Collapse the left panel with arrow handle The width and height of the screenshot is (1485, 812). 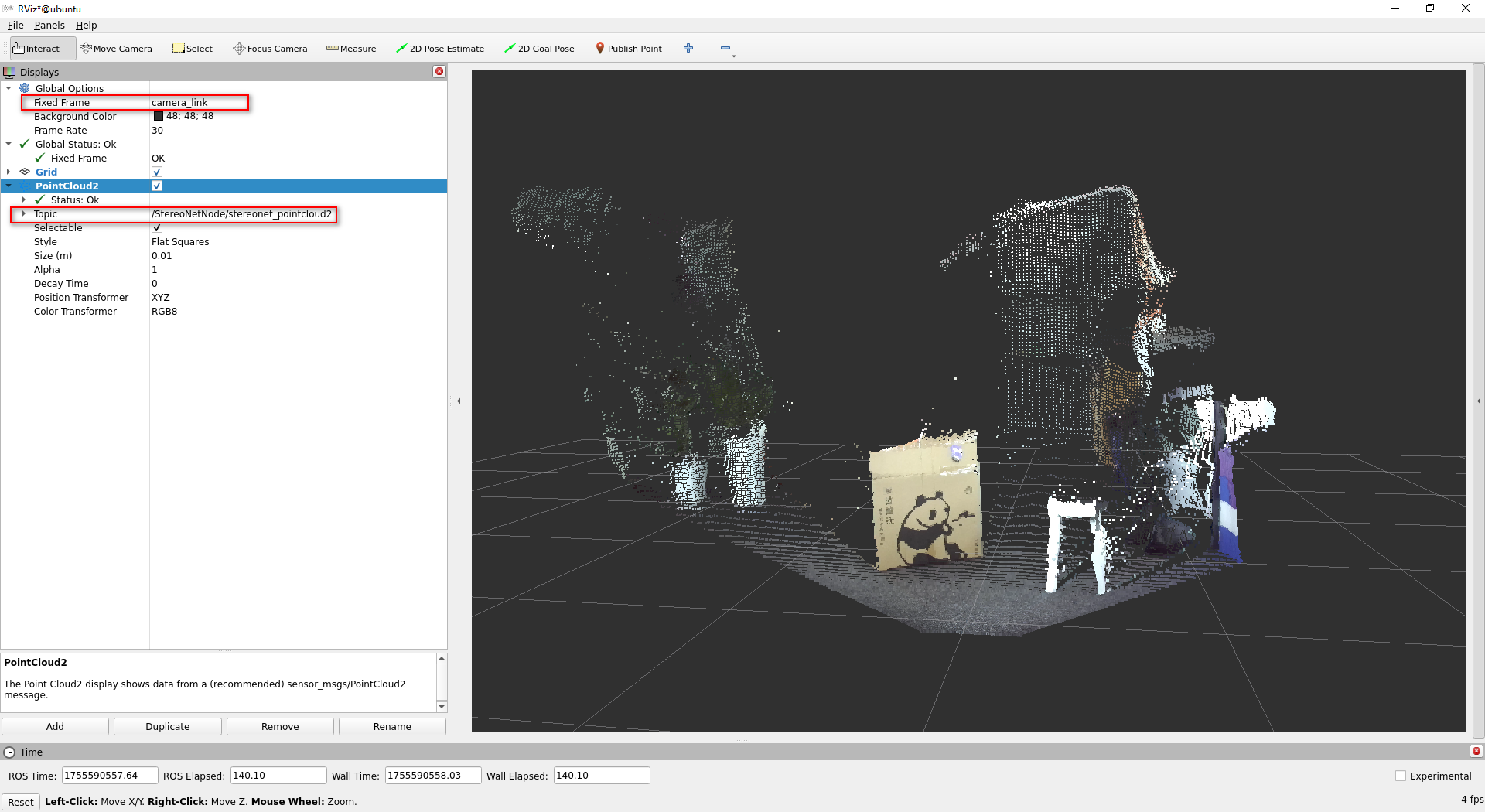(459, 401)
